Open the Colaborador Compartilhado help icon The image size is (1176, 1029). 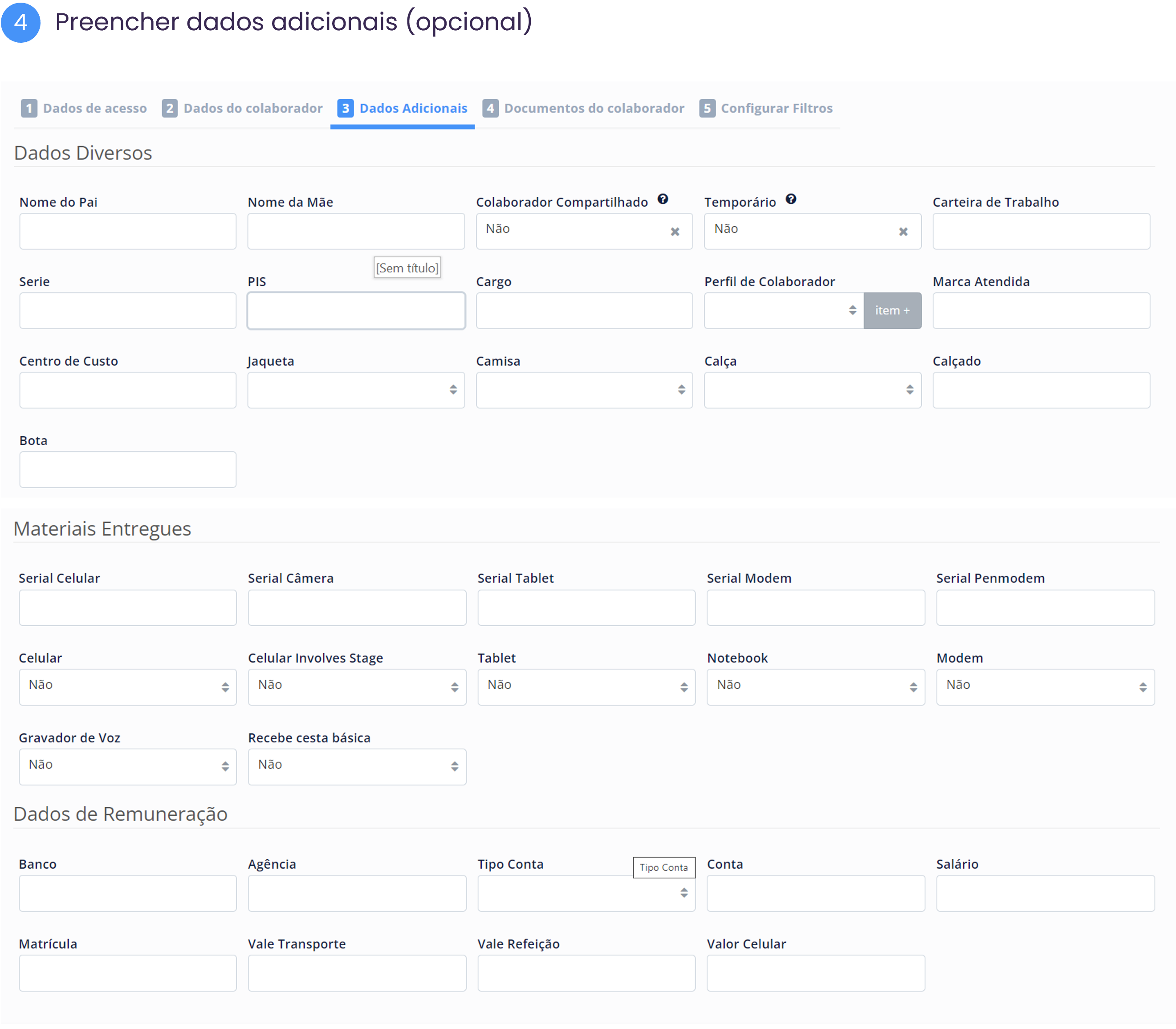663,199
